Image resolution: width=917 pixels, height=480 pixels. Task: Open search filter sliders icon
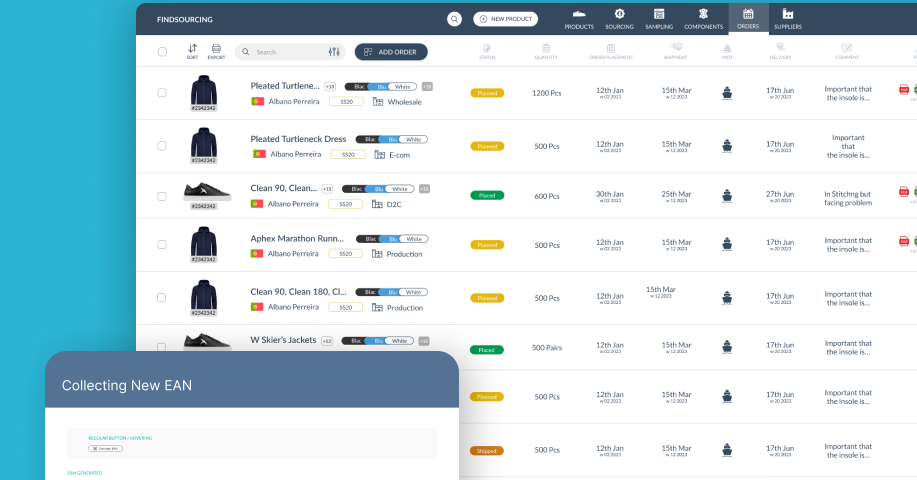pos(334,52)
